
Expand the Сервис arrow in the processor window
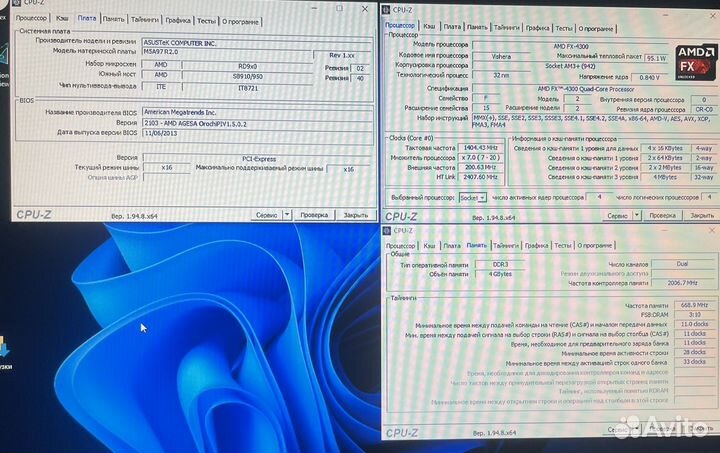(632, 215)
